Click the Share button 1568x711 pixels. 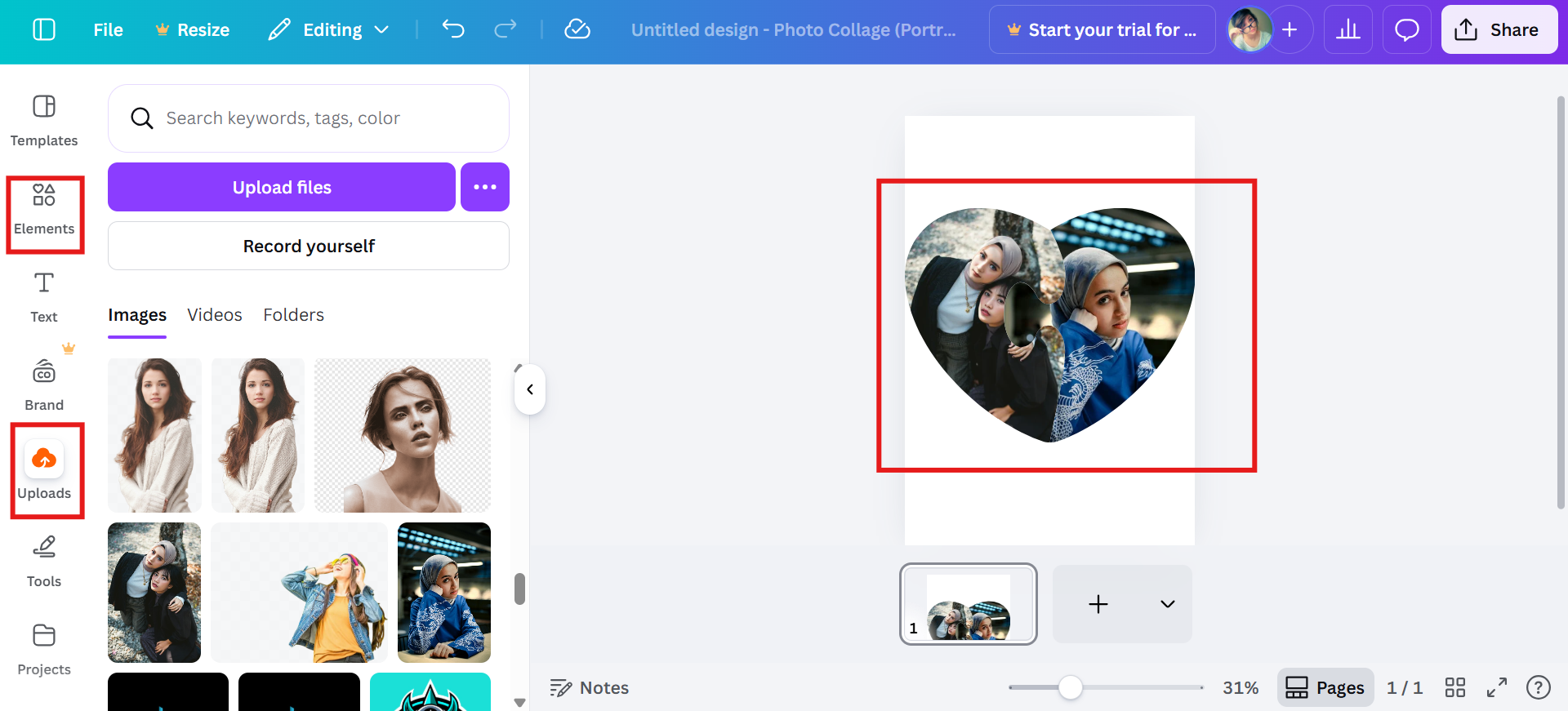(1499, 30)
